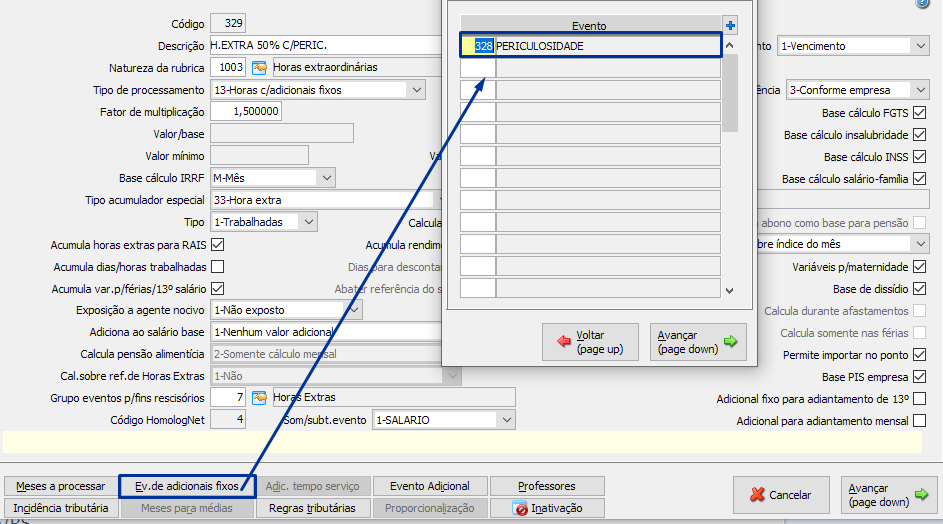Toggle the Variáveis p/maternidade checkbox
The image size is (943, 524).
[920, 267]
